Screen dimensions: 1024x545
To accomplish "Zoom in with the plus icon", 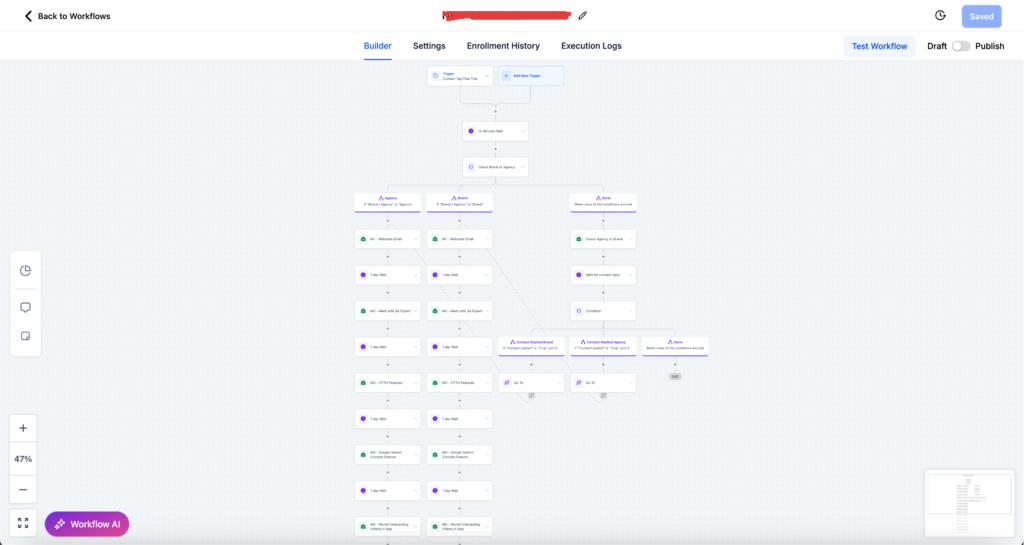I will [23, 428].
